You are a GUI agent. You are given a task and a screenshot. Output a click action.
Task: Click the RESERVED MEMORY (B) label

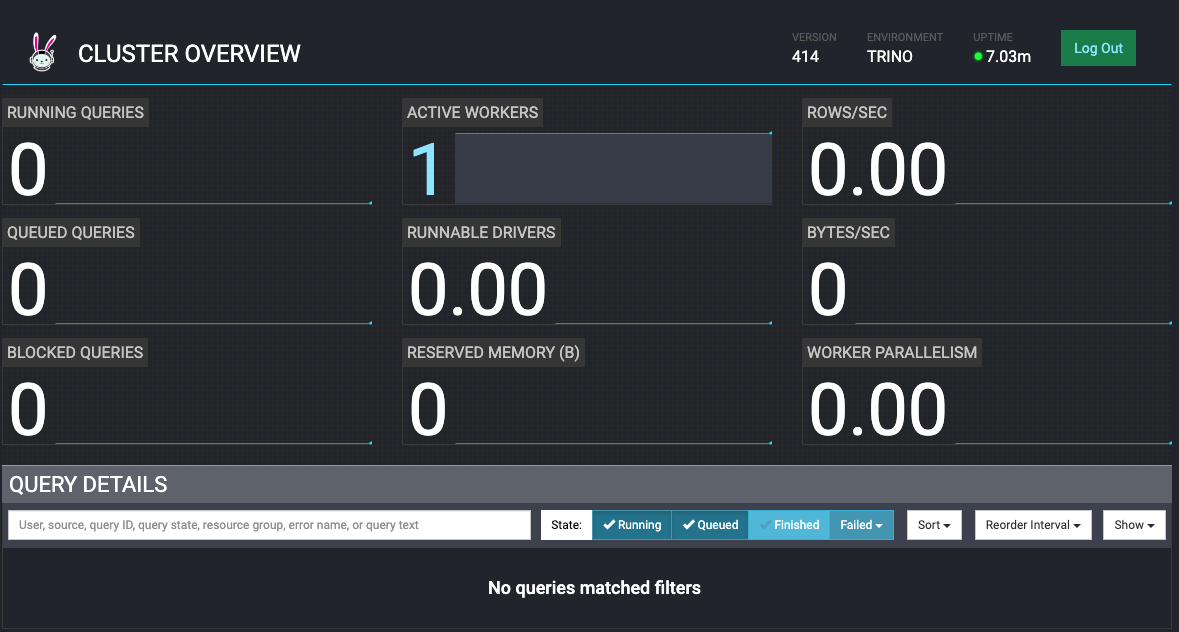pyautogui.click(x=493, y=352)
